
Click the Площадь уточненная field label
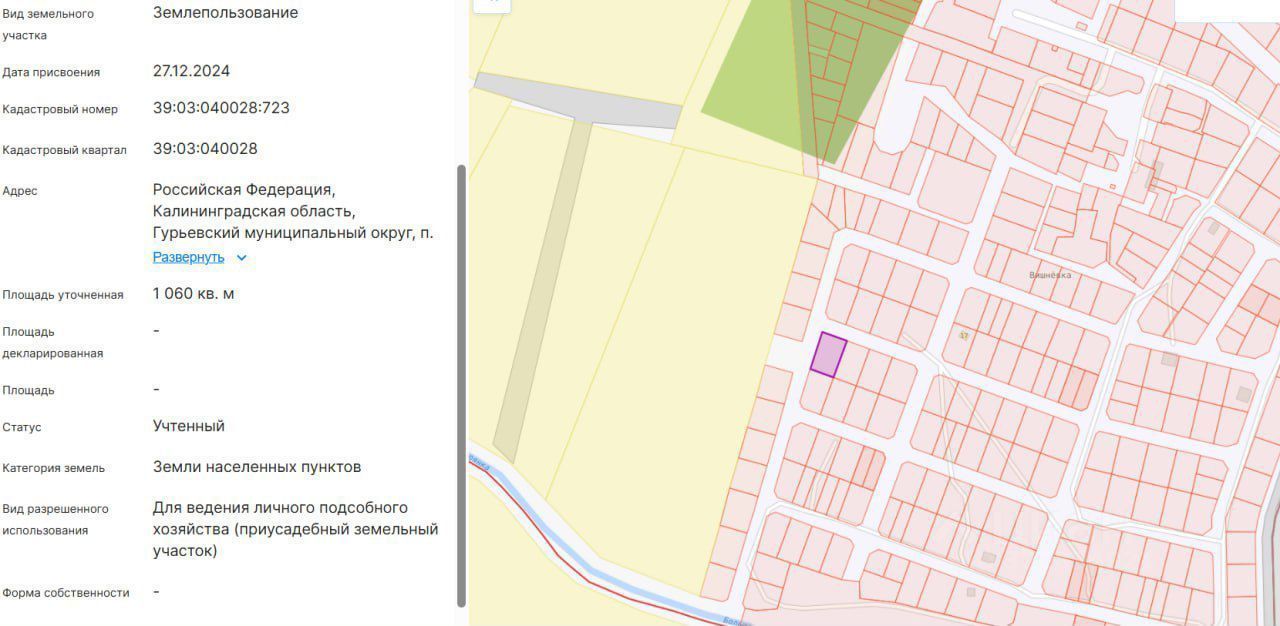(x=63, y=295)
